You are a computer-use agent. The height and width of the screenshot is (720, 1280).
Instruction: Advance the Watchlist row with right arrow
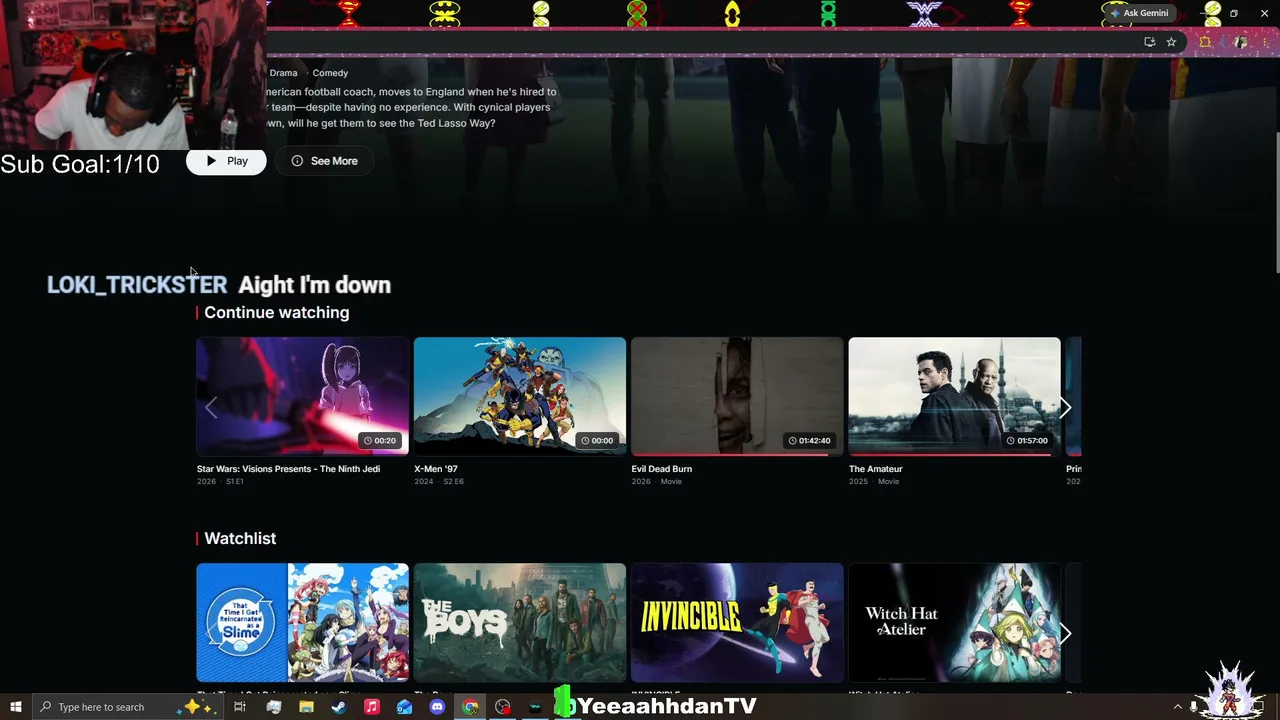(1065, 634)
